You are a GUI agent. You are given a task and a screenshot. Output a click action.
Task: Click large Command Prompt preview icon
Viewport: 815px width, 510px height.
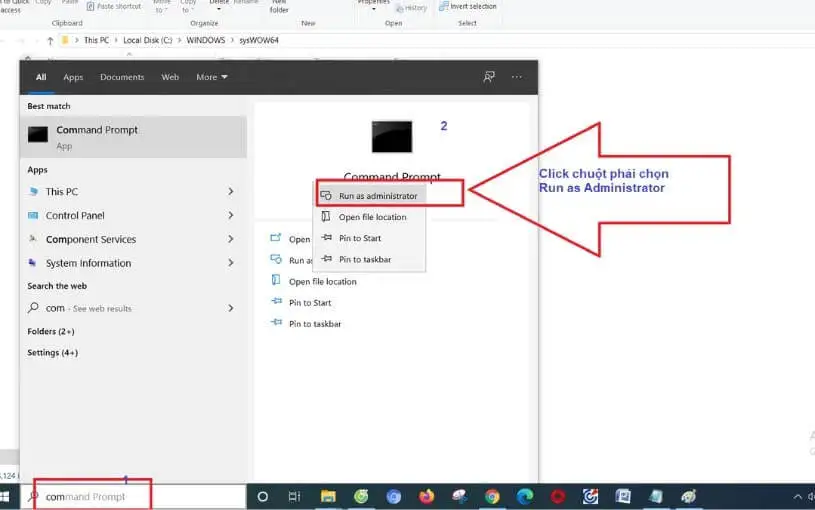click(x=392, y=137)
